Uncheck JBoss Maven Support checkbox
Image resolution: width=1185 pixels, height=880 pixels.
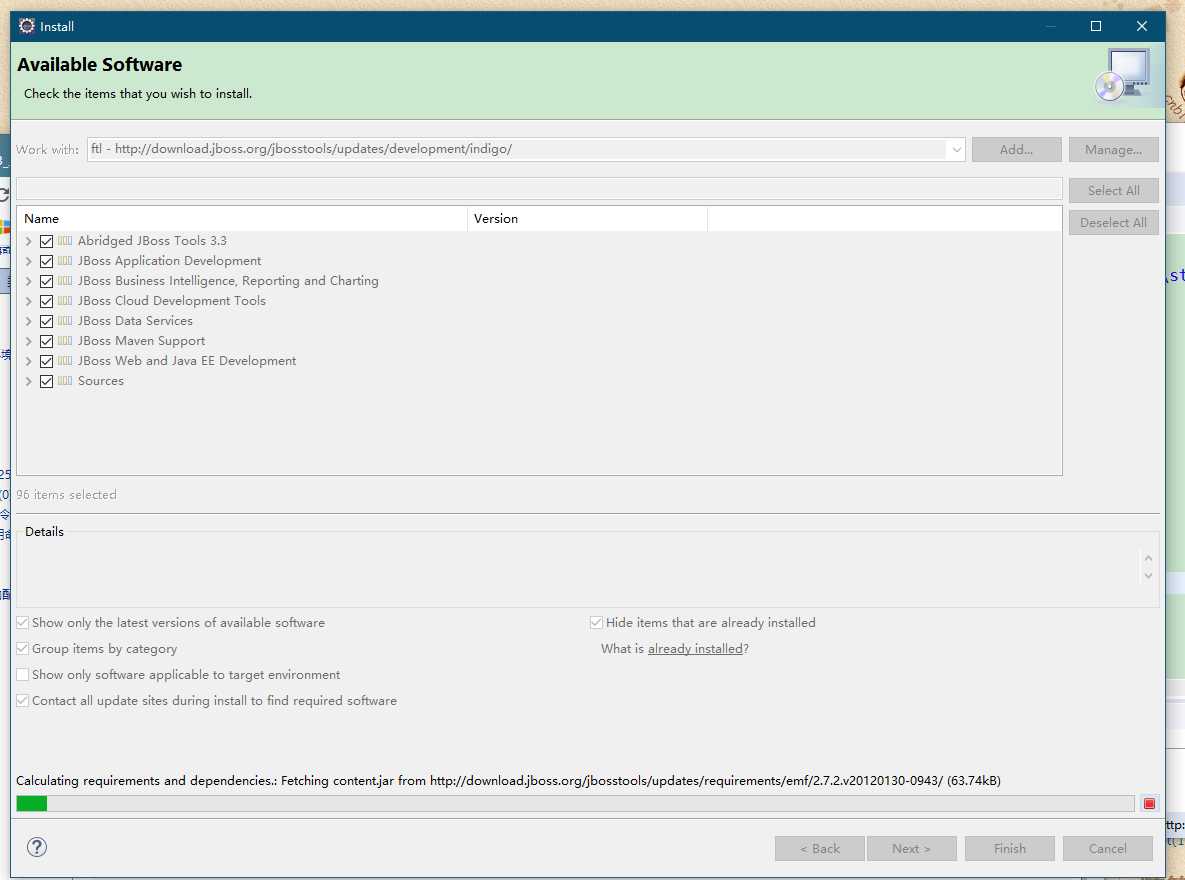tap(46, 341)
